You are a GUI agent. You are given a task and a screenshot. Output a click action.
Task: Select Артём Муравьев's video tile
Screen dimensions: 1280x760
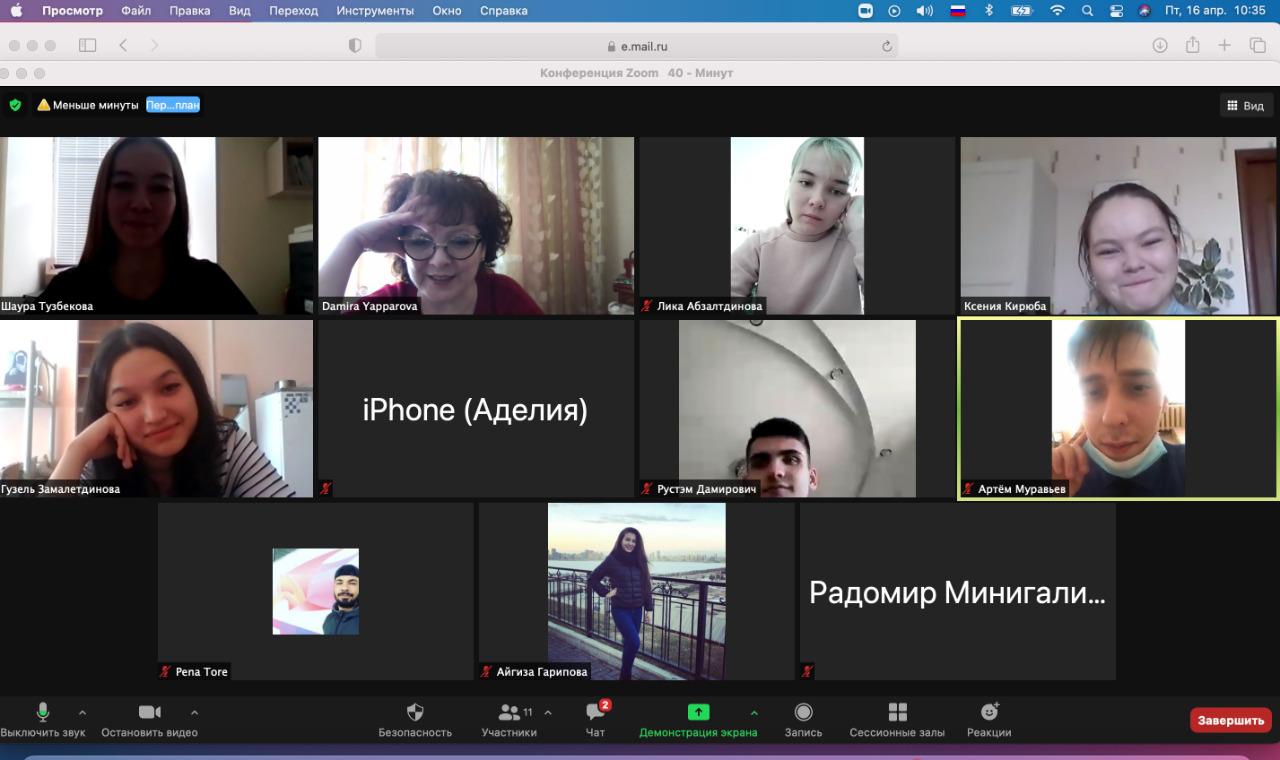coord(1118,408)
